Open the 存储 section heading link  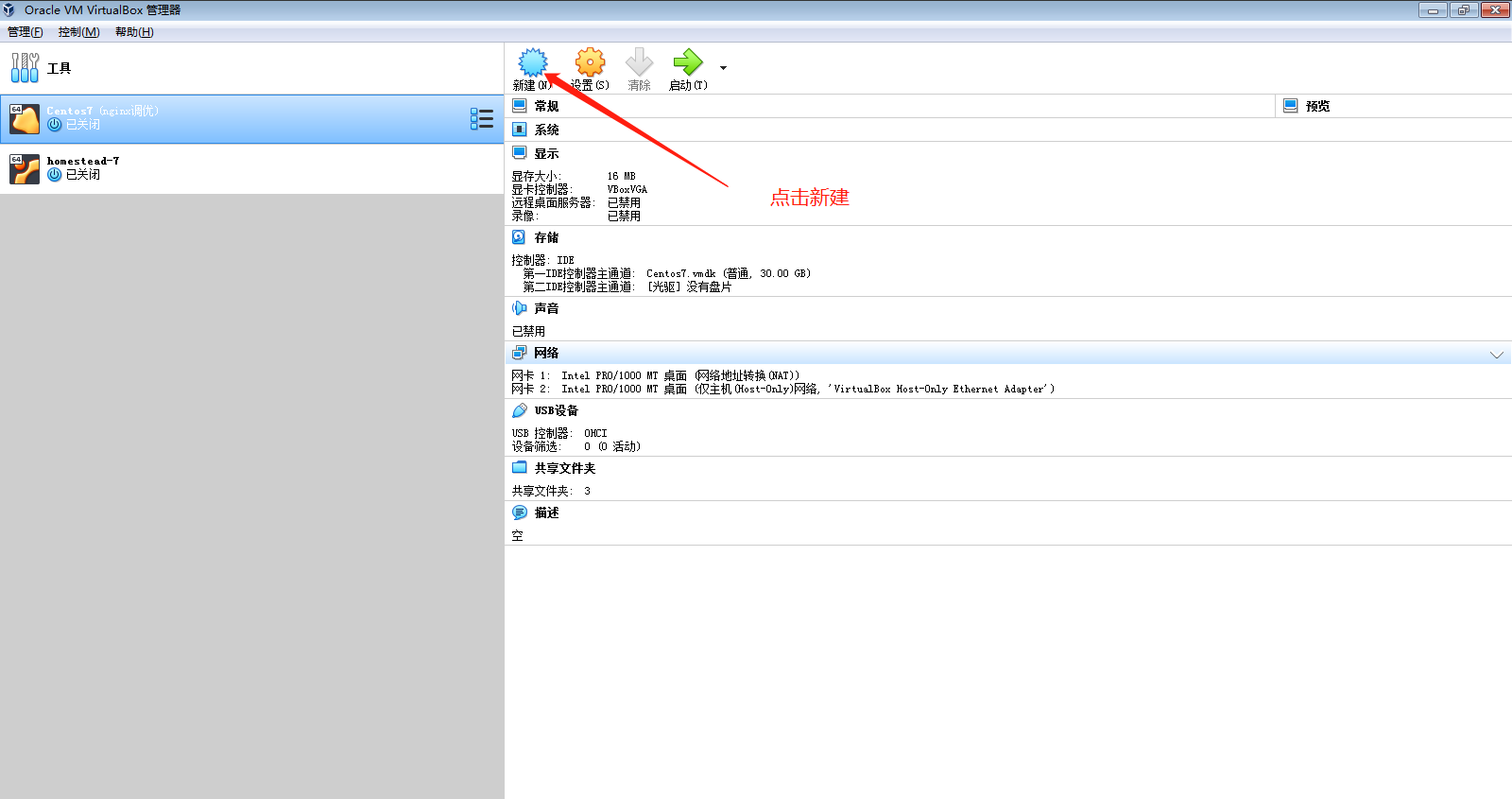click(x=546, y=237)
